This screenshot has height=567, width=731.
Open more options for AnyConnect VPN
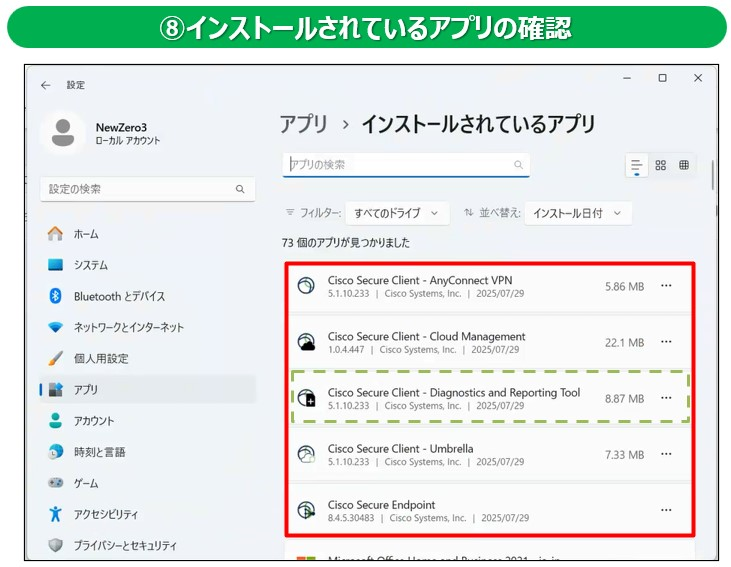(666, 285)
